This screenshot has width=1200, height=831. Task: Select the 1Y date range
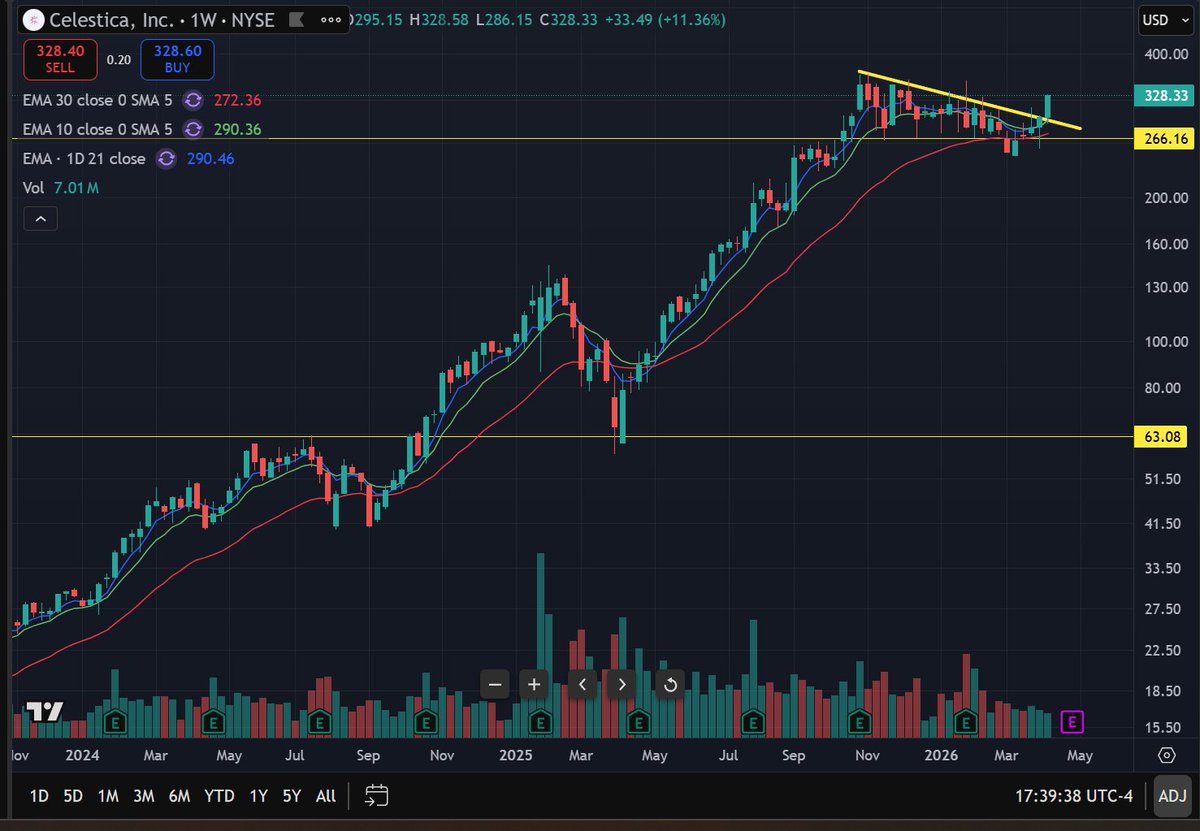[258, 796]
